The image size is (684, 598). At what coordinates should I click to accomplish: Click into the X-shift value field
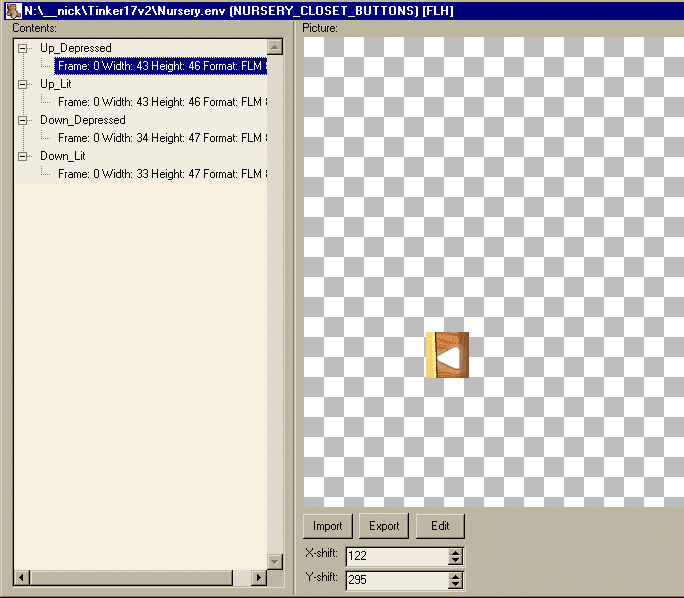[397, 557]
